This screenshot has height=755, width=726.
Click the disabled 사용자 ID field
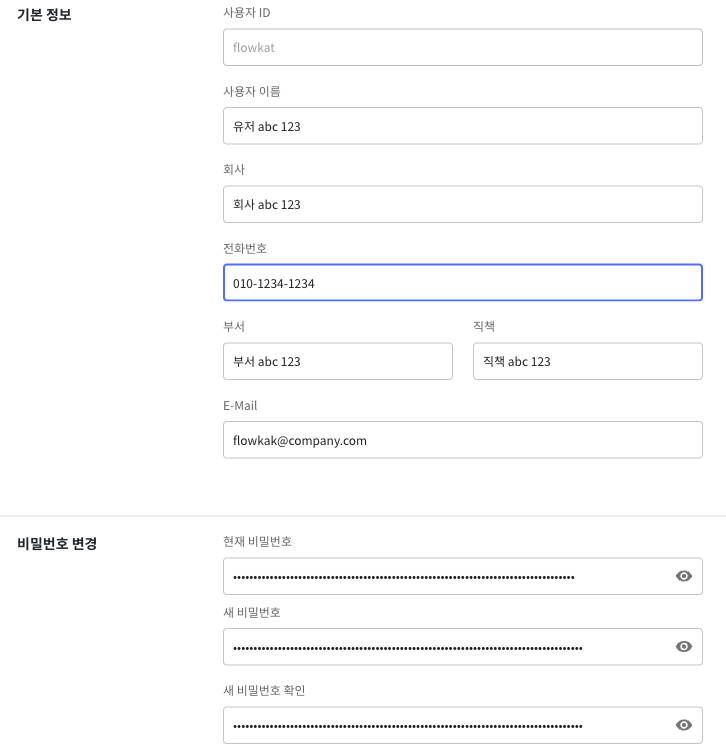click(x=462, y=48)
